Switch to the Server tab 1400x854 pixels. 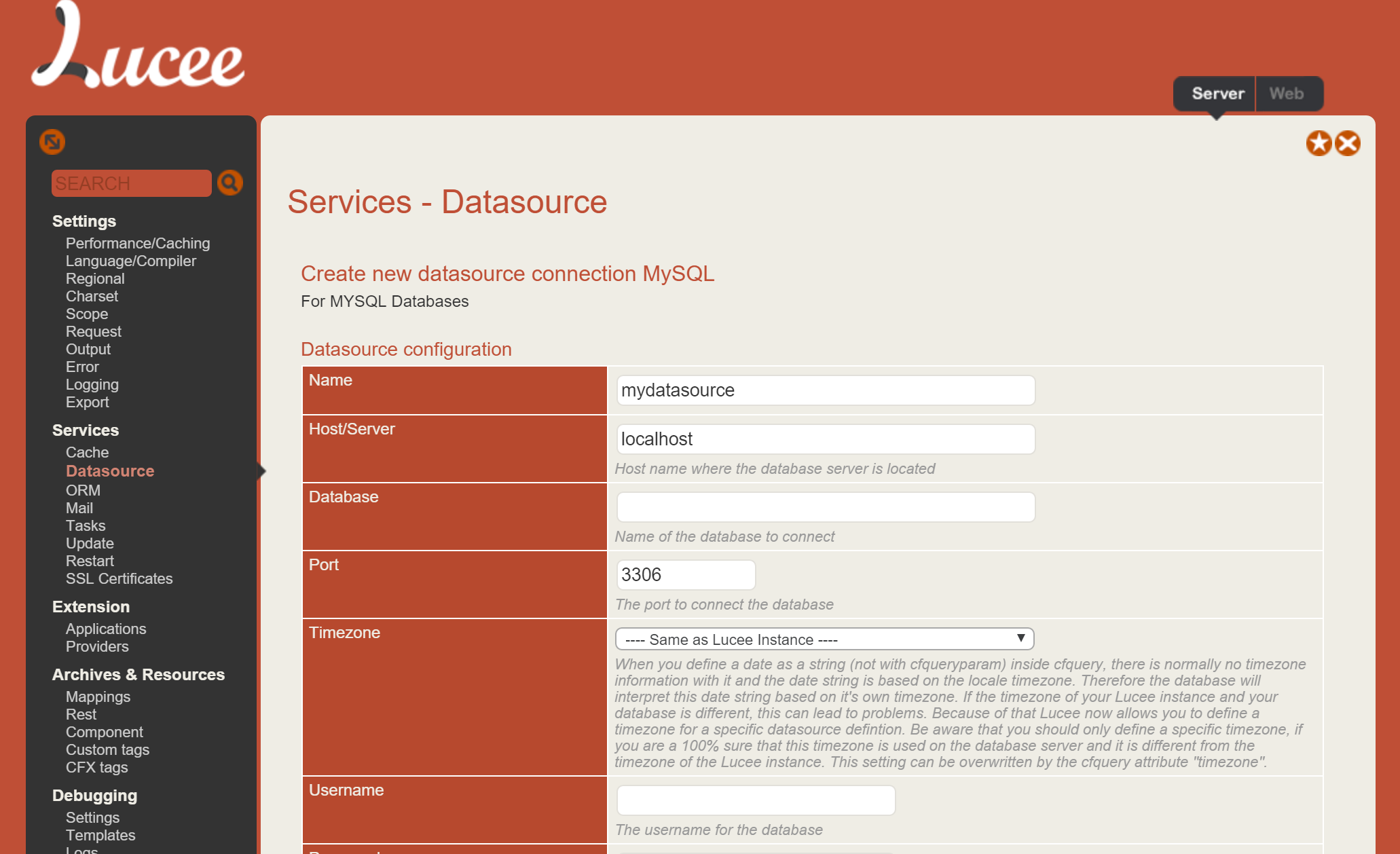1217,94
